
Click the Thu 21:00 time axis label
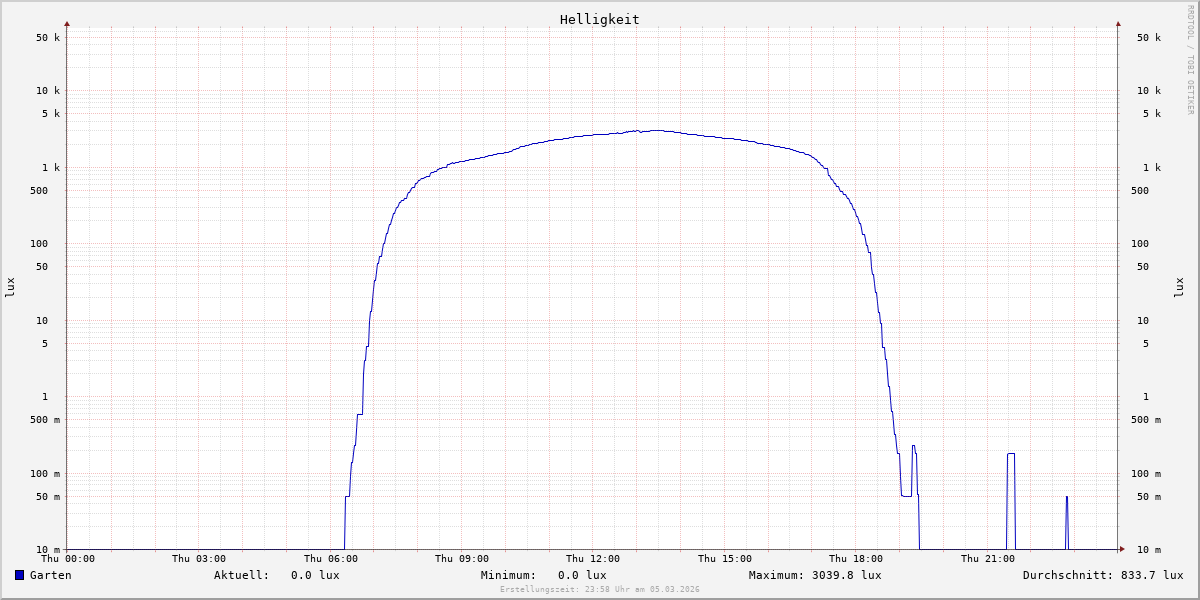click(987, 559)
